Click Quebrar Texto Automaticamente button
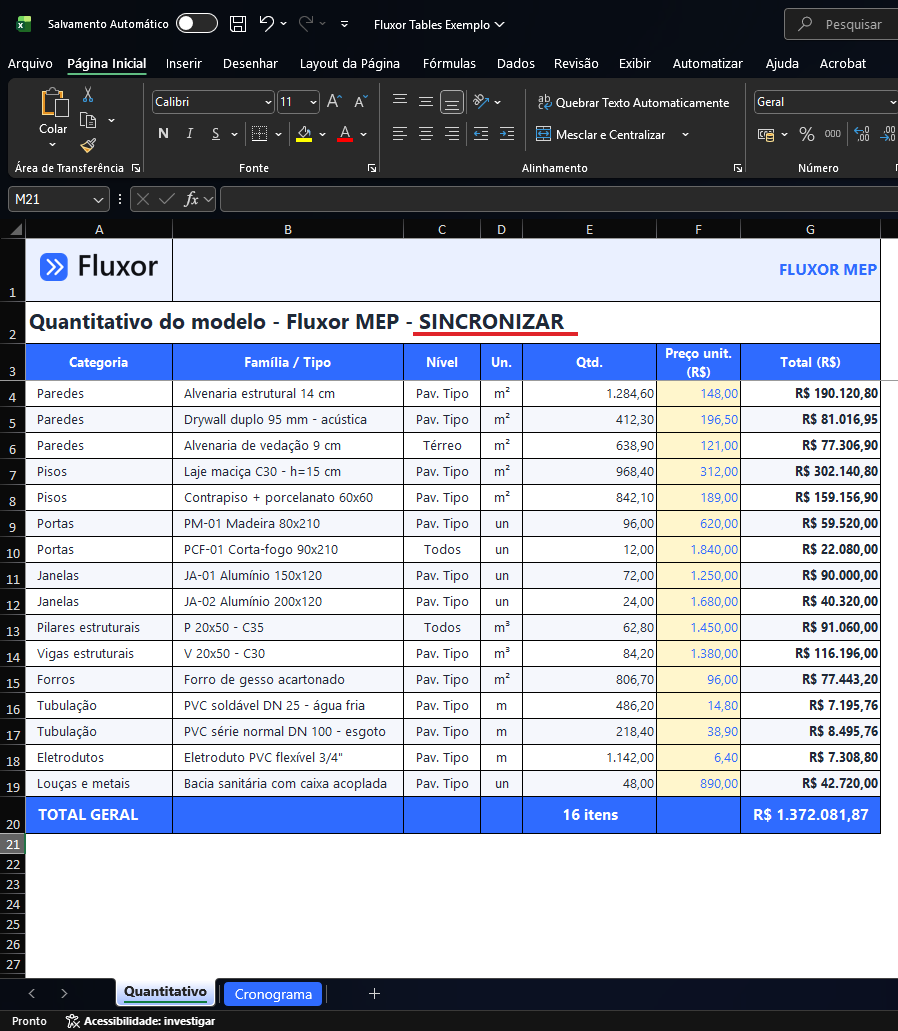The width and height of the screenshot is (898, 1031). pyautogui.click(x=633, y=103)
